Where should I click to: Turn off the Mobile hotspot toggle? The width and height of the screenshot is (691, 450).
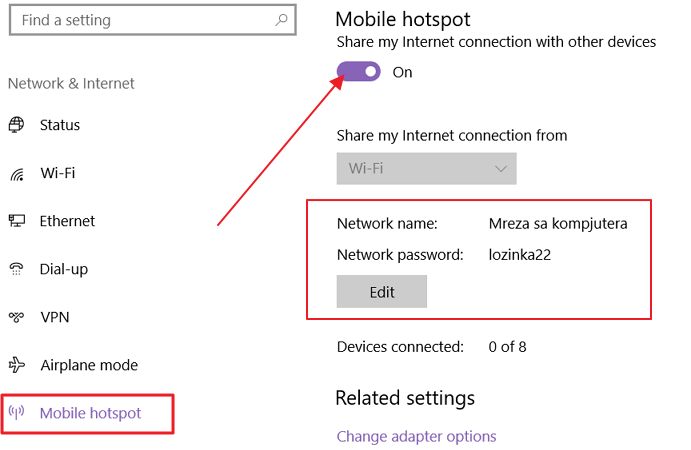tap(358, 71)
